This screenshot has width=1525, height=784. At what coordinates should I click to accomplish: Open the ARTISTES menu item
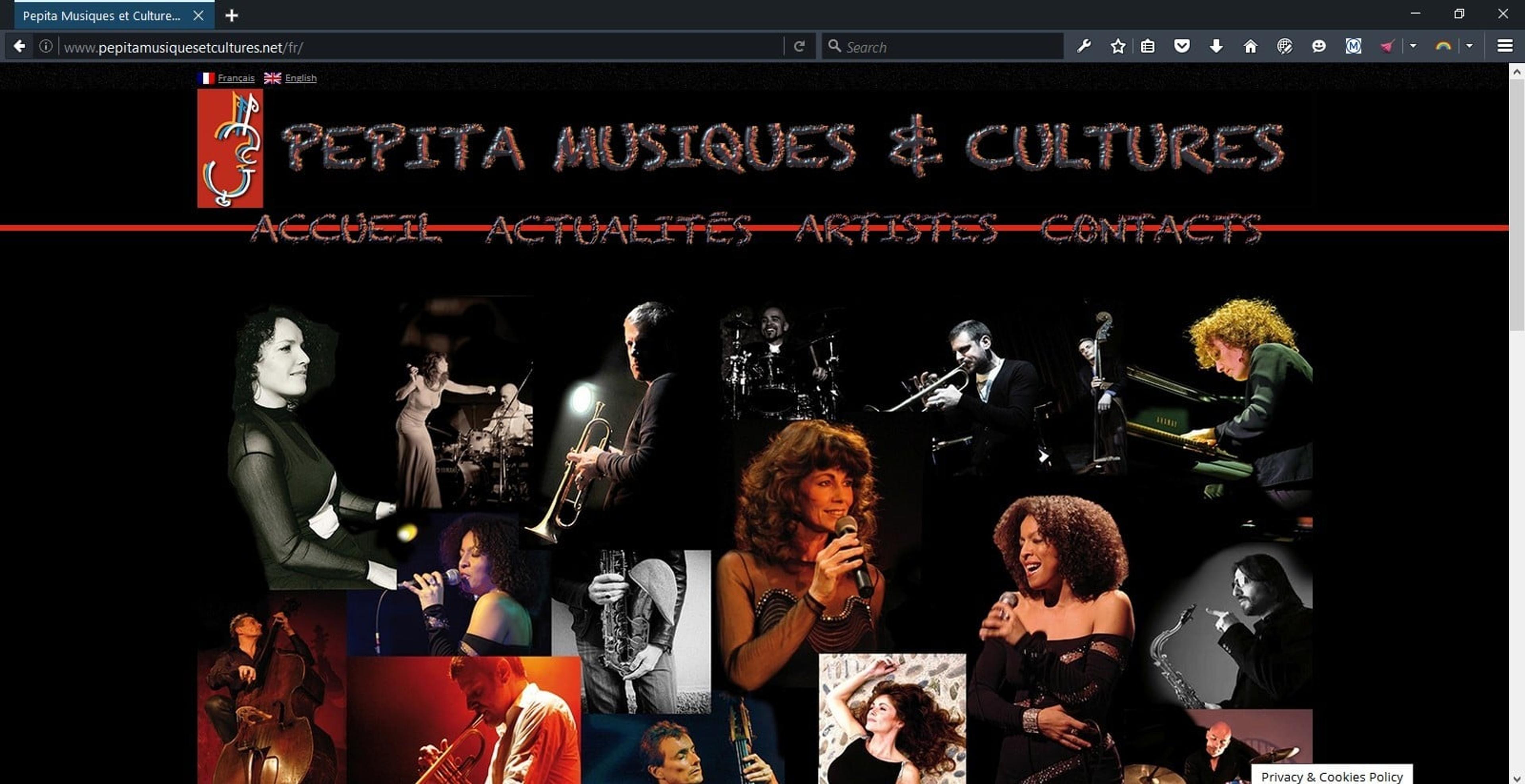pyautogui.click(x=896, y=229)
